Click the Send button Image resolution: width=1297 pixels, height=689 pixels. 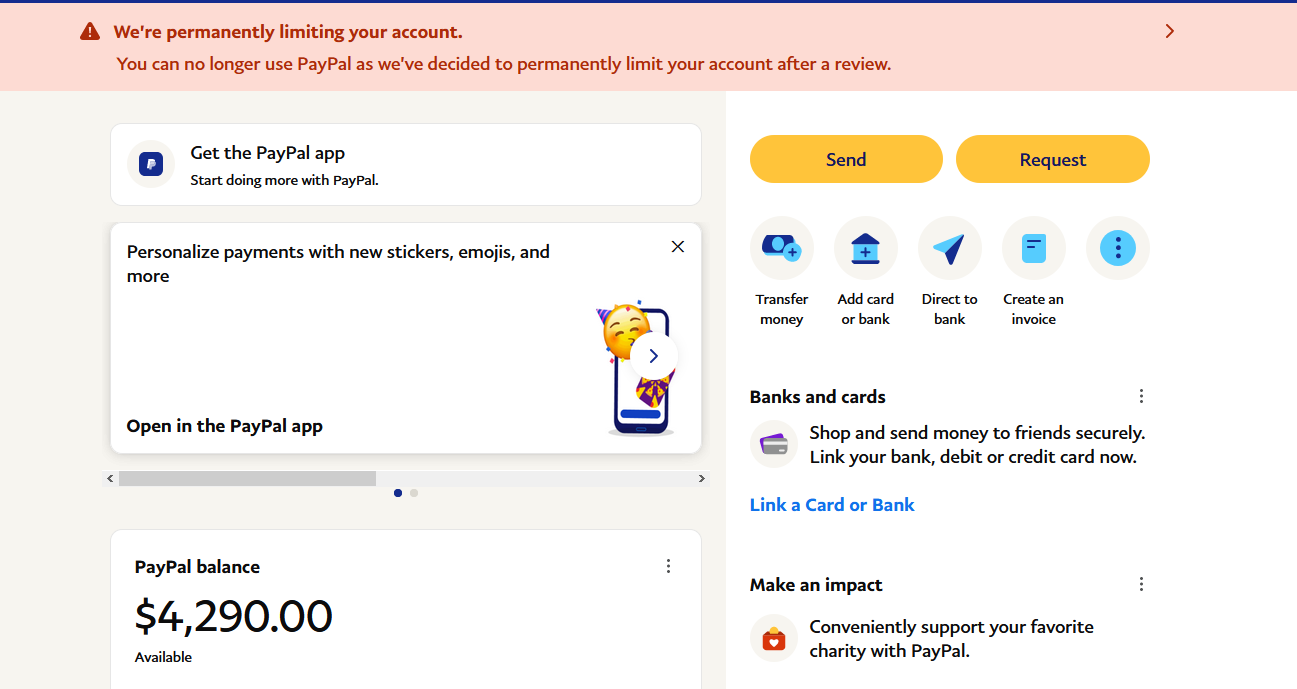click(846, 159)
